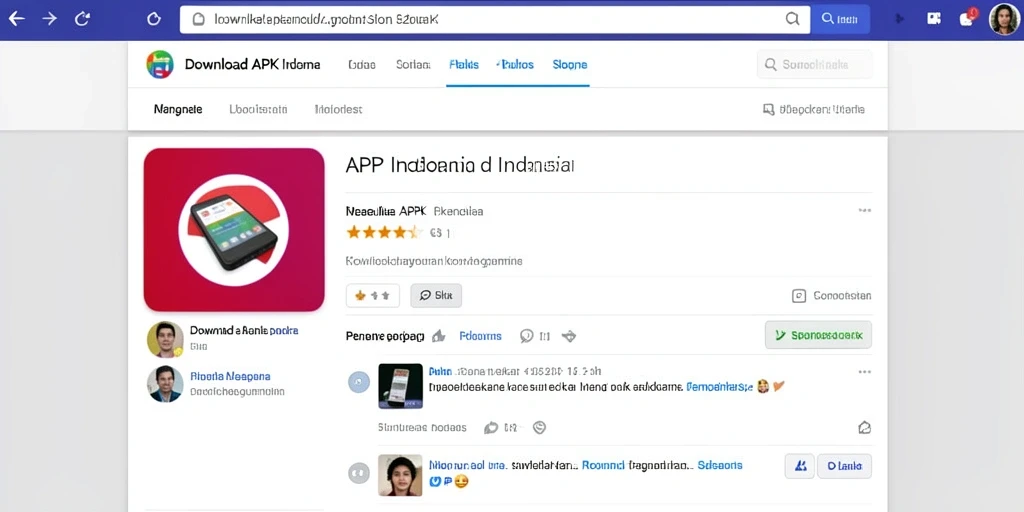Open the Rioorla Neapana profile link
1024x512 pixels.
point(230,376)
